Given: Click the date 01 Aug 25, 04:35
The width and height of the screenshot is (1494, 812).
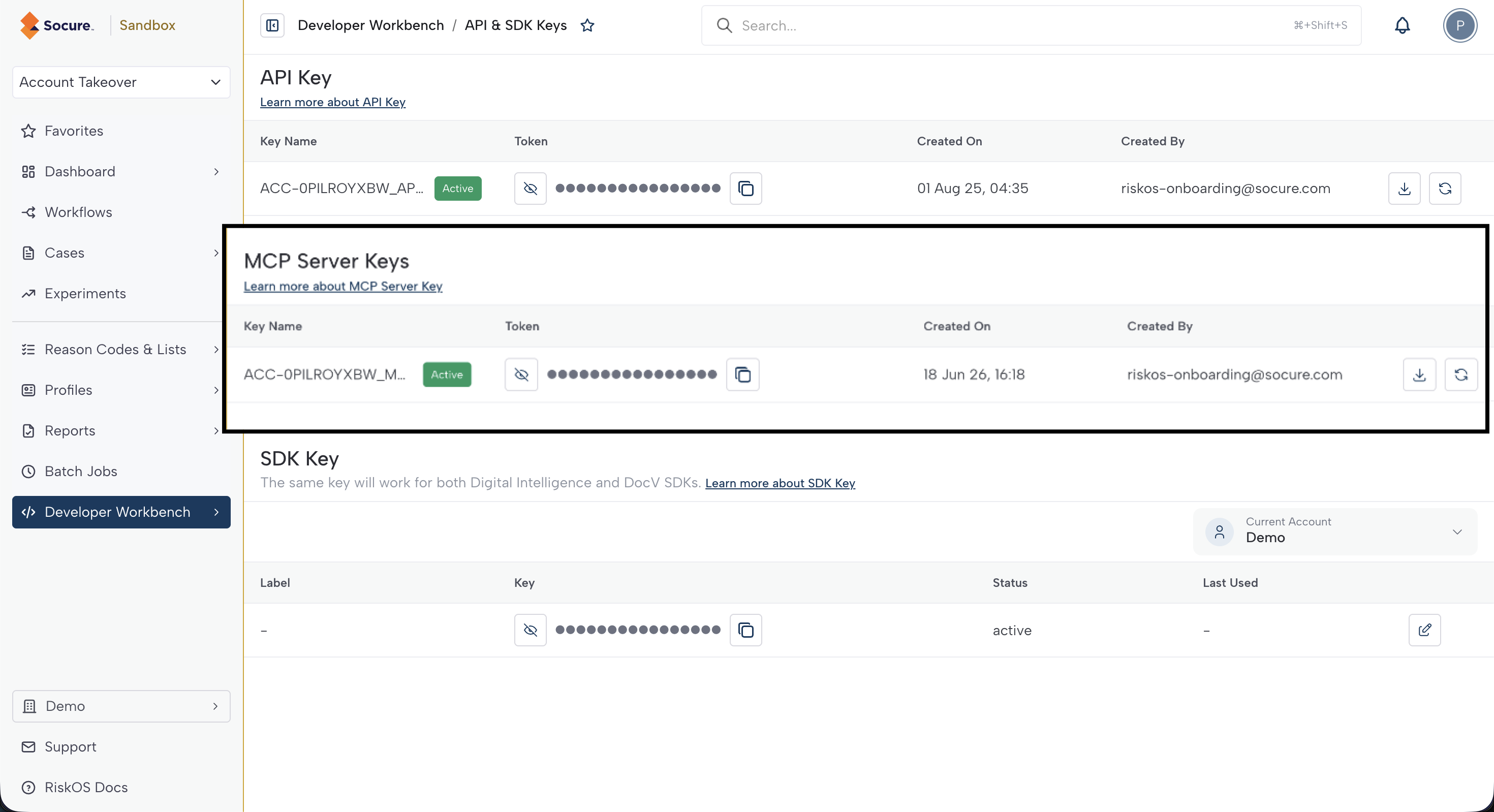Looking at the screenshot, I should [x=972, y=188].
